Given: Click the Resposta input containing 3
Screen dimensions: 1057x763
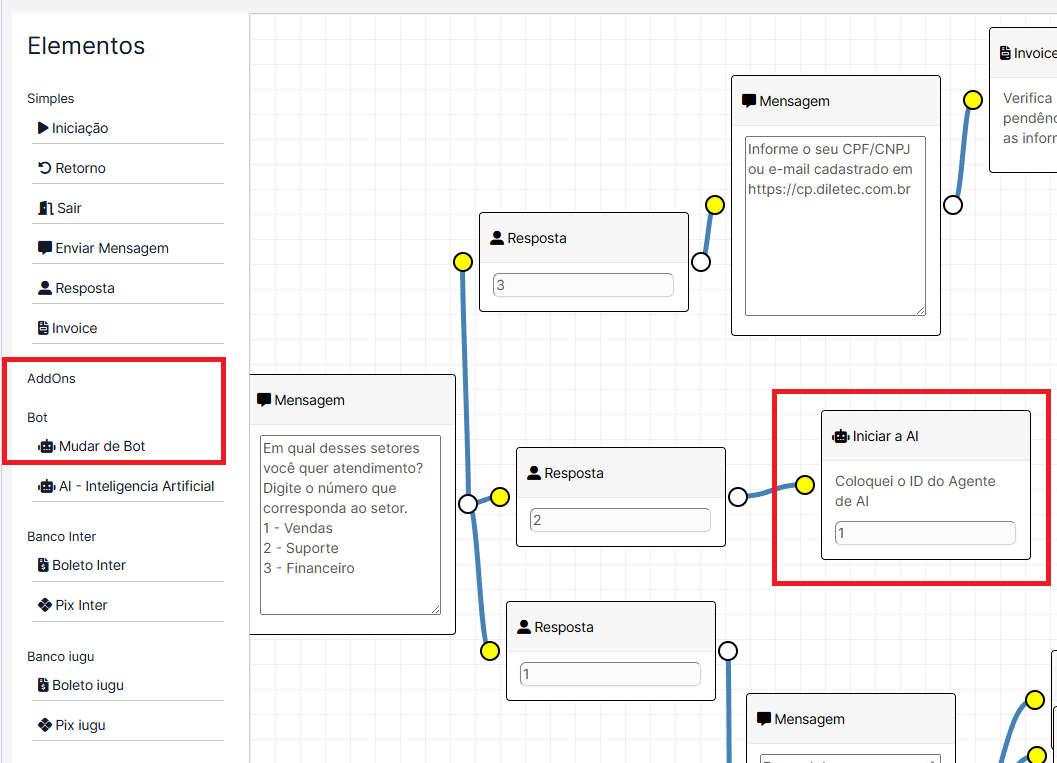Looking at the screenshot, I should (583, 285).
